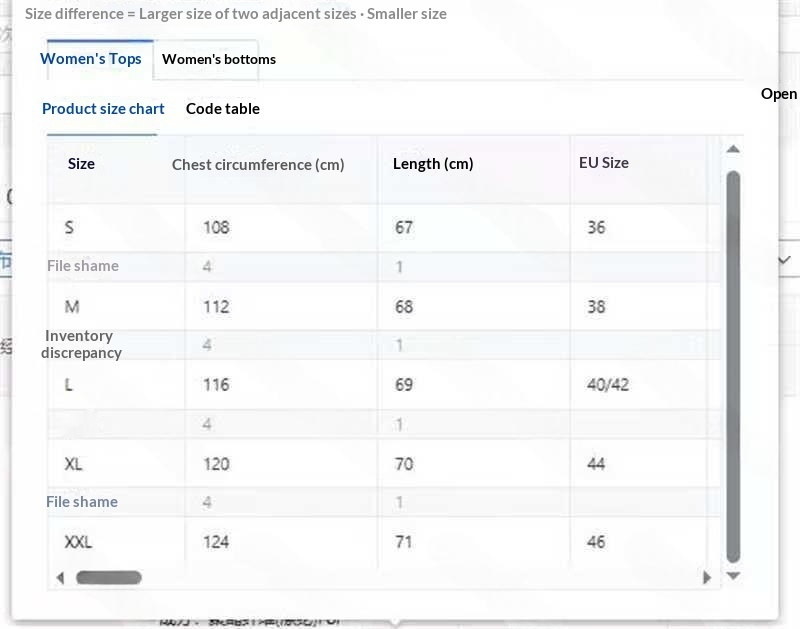Viewport: 800px width, 629px height.
Task: Click the Size column header
Action: (81, 164)
